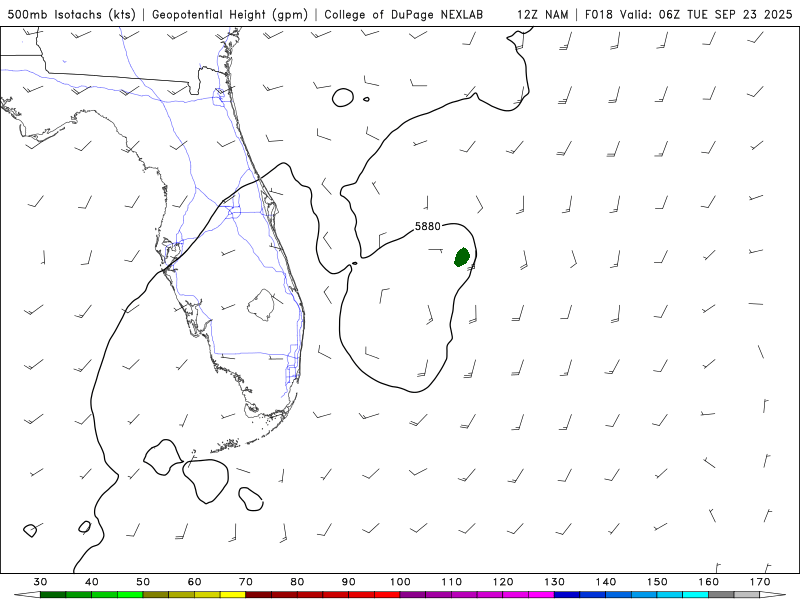The width and height of the screenshot is (800, 600).
Task: Click the dark blue 130-135 kt legend swatch
Action: coord(567,595)
